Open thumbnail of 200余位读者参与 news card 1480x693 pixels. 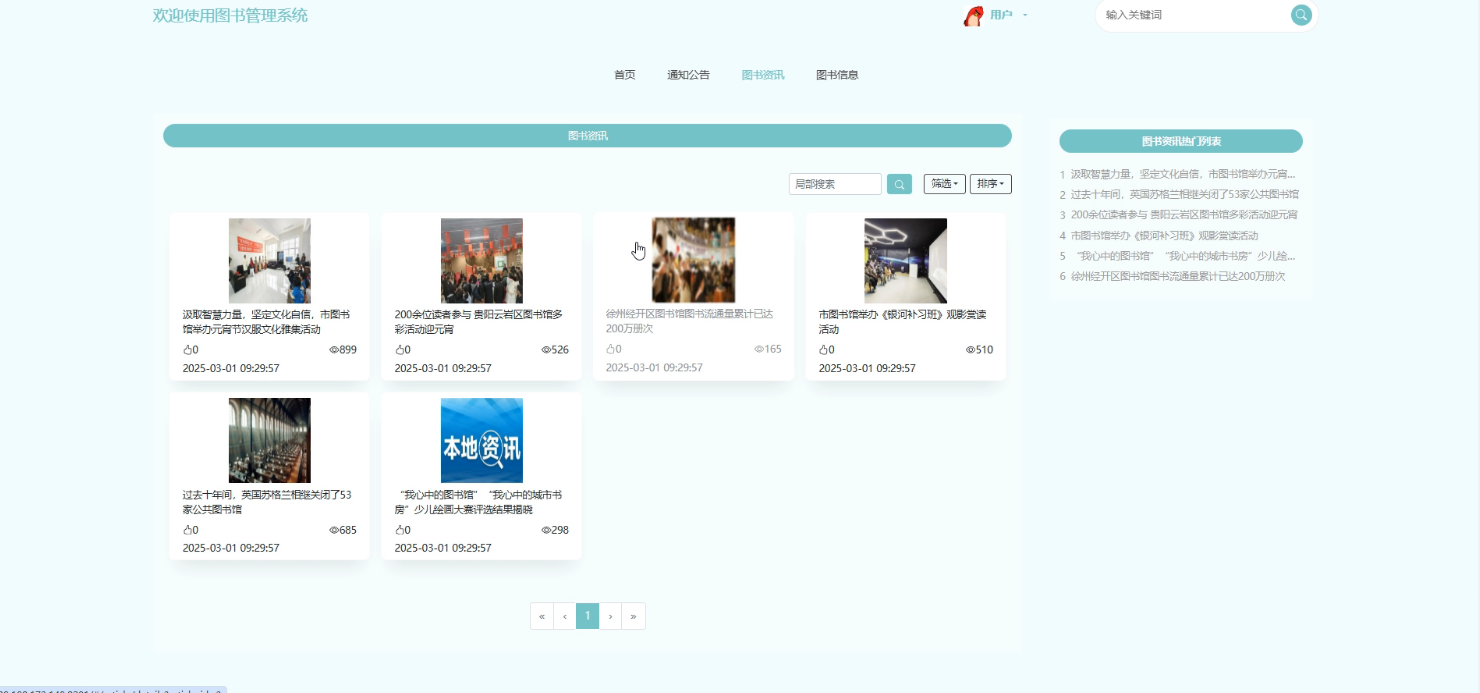tap(481, 261)
